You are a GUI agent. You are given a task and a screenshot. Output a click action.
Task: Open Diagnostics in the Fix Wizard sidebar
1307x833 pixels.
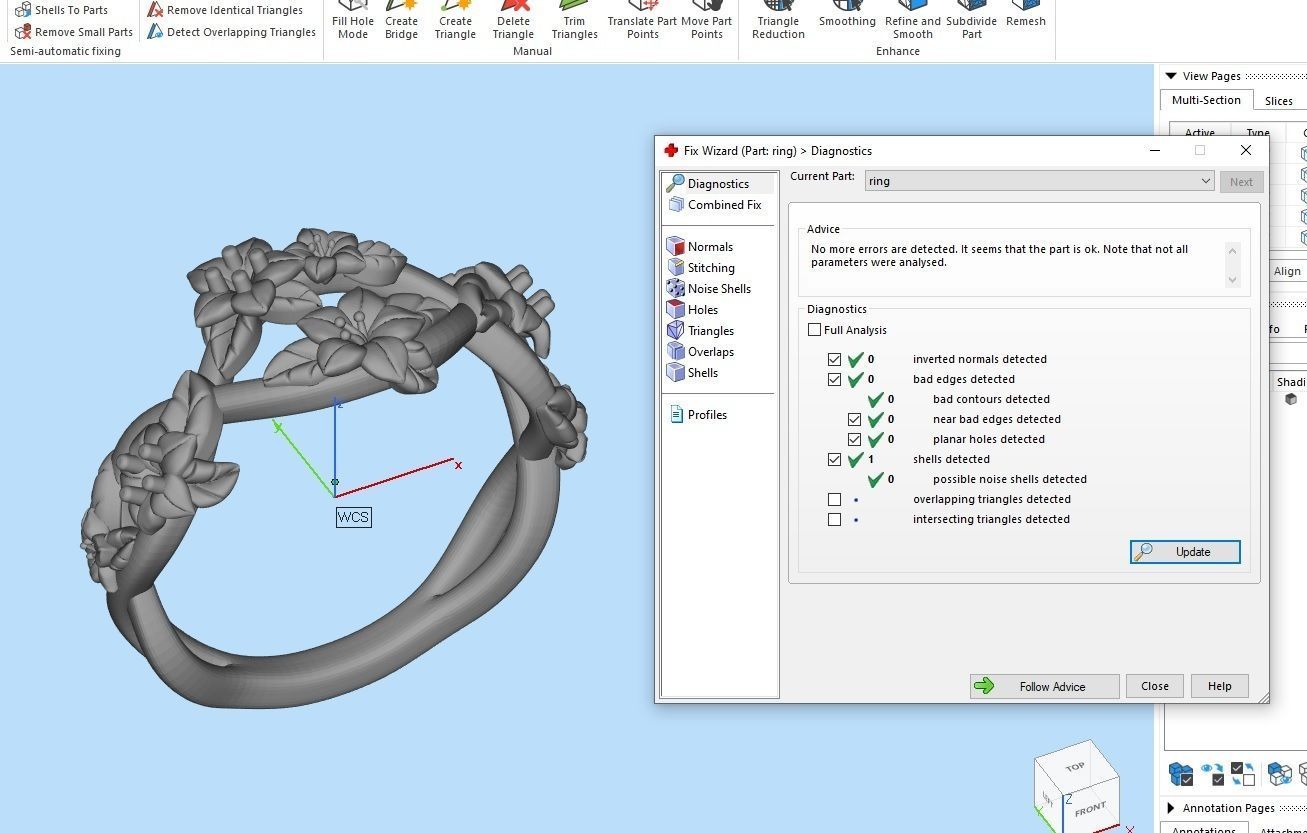[x=718, y=183]
